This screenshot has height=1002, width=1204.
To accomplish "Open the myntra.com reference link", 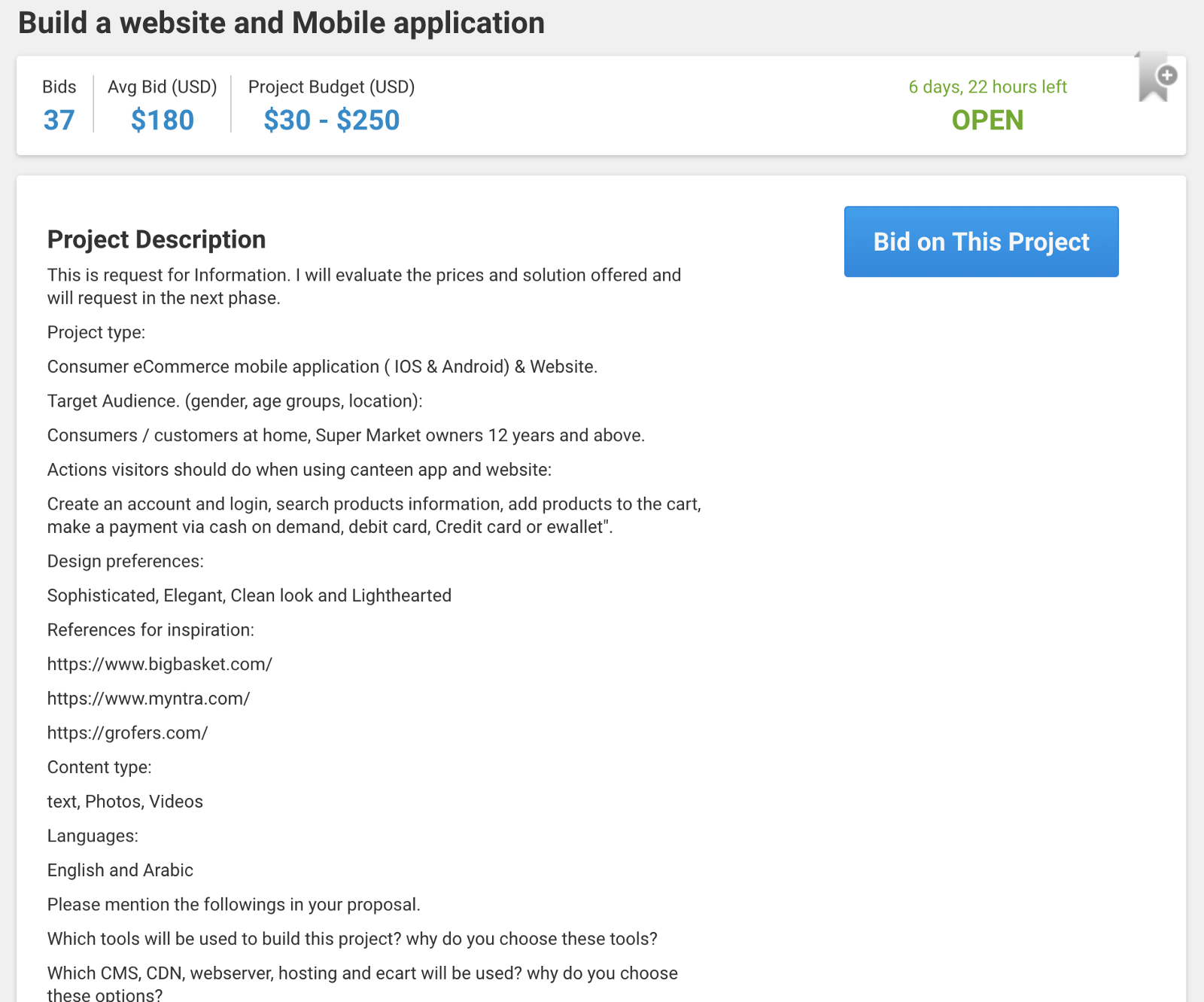I will (148, 699).
